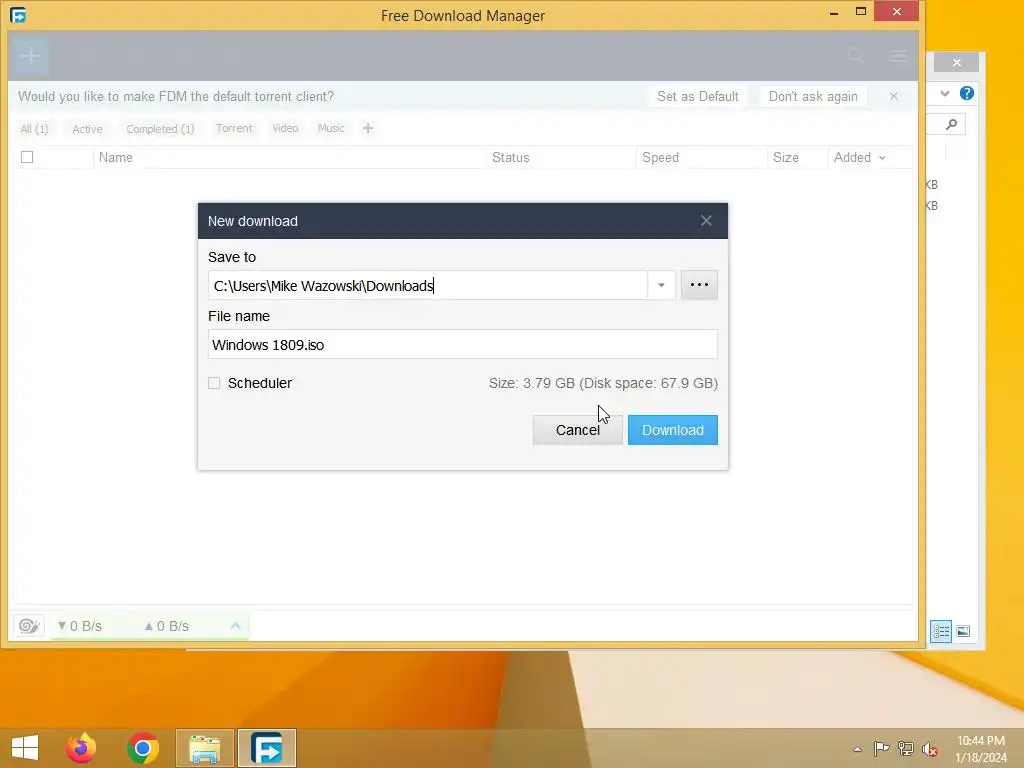Image resolution: width=1024 pixels, height=768 pixels.
Task: Choose Don't ask again
Action: point(812,97)
